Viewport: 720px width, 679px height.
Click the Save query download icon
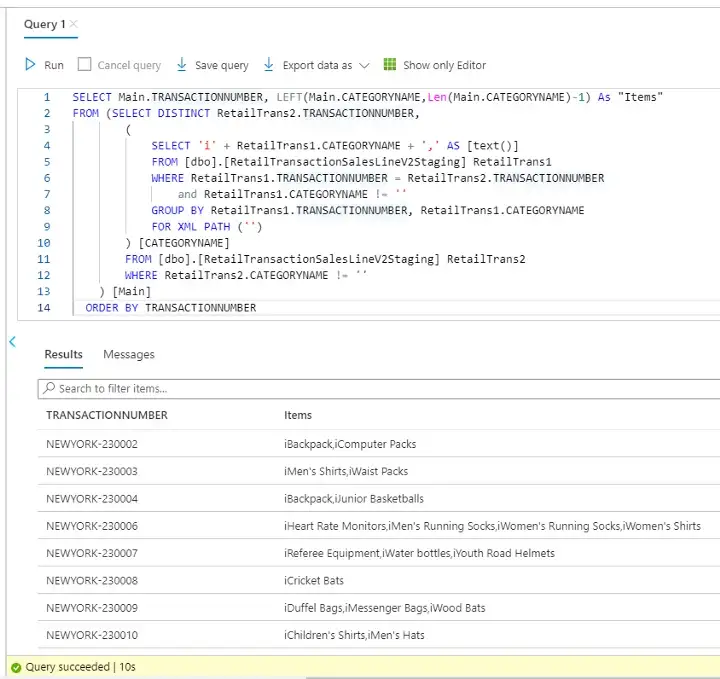click(181, 65)
